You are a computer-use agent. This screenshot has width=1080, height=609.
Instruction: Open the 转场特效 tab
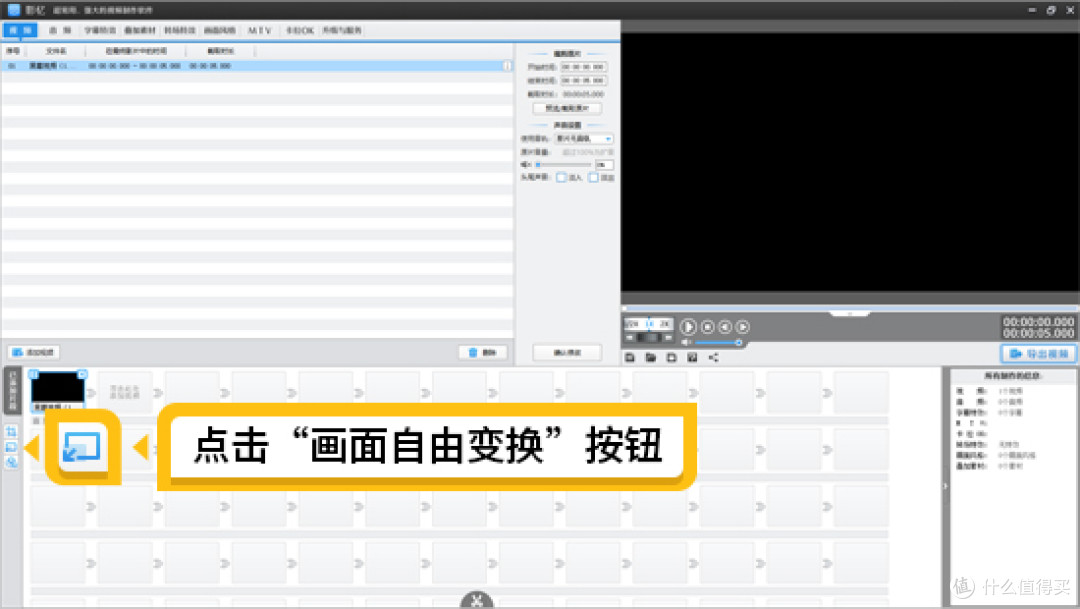coord(180,30)
